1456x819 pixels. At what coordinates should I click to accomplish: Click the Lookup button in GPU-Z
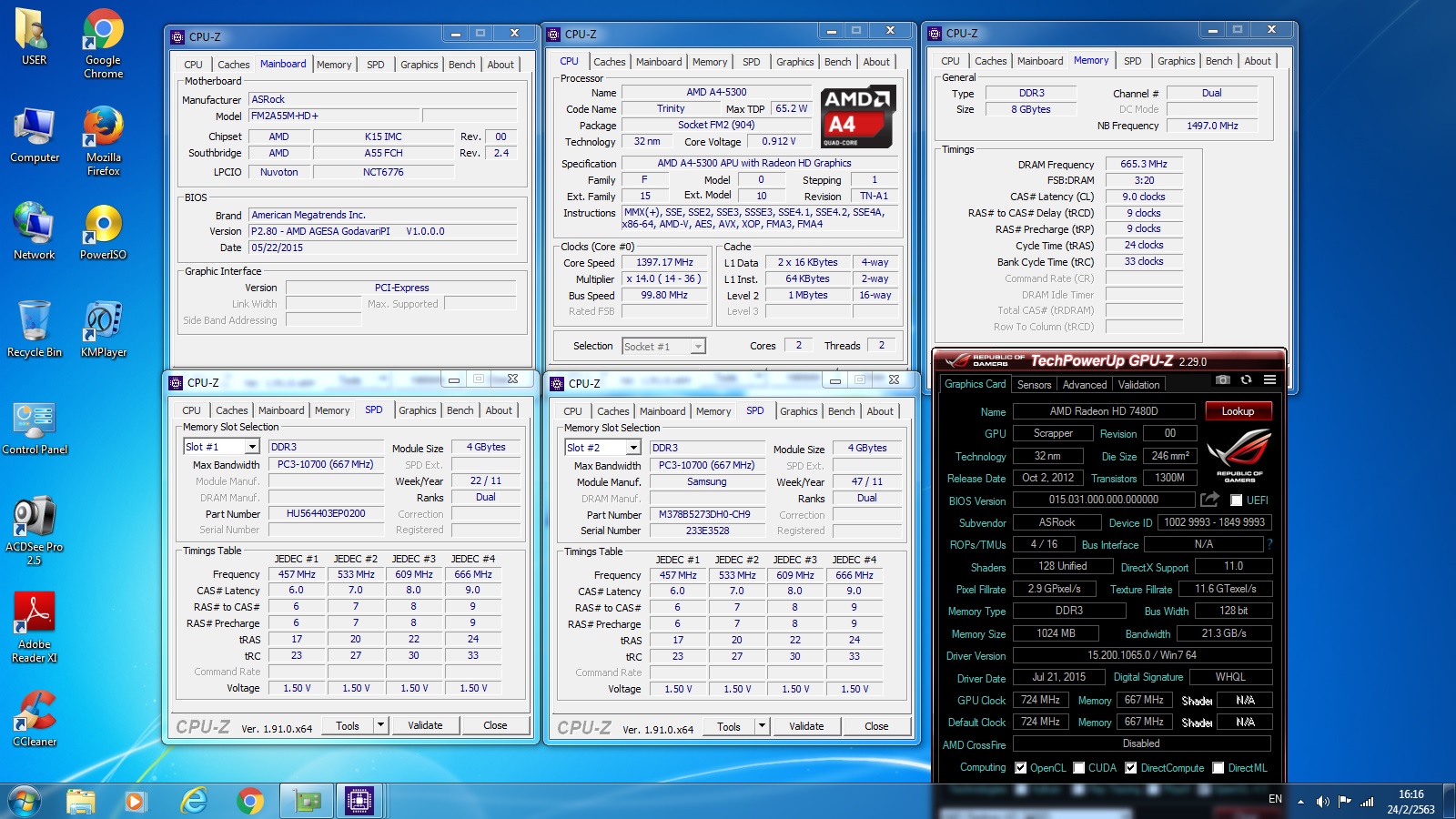[1238, 411]
